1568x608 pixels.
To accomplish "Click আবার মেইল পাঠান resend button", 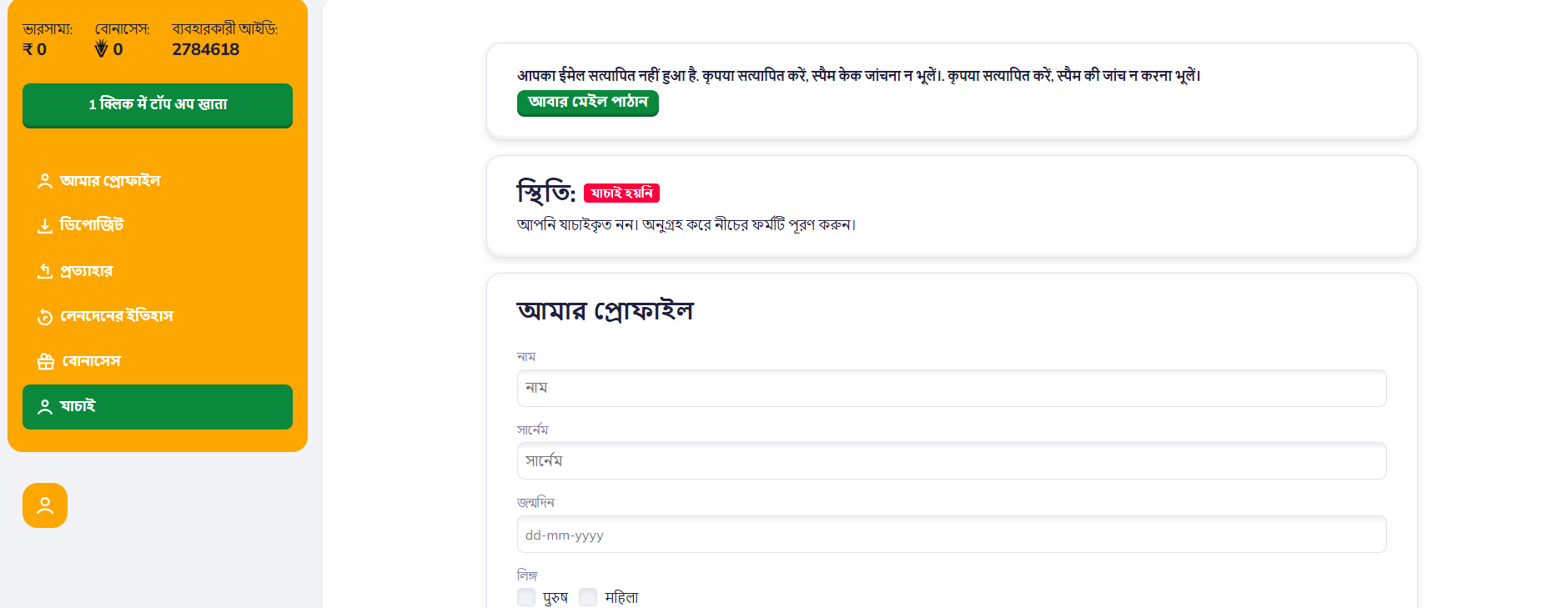I will [x=588, y=103].
